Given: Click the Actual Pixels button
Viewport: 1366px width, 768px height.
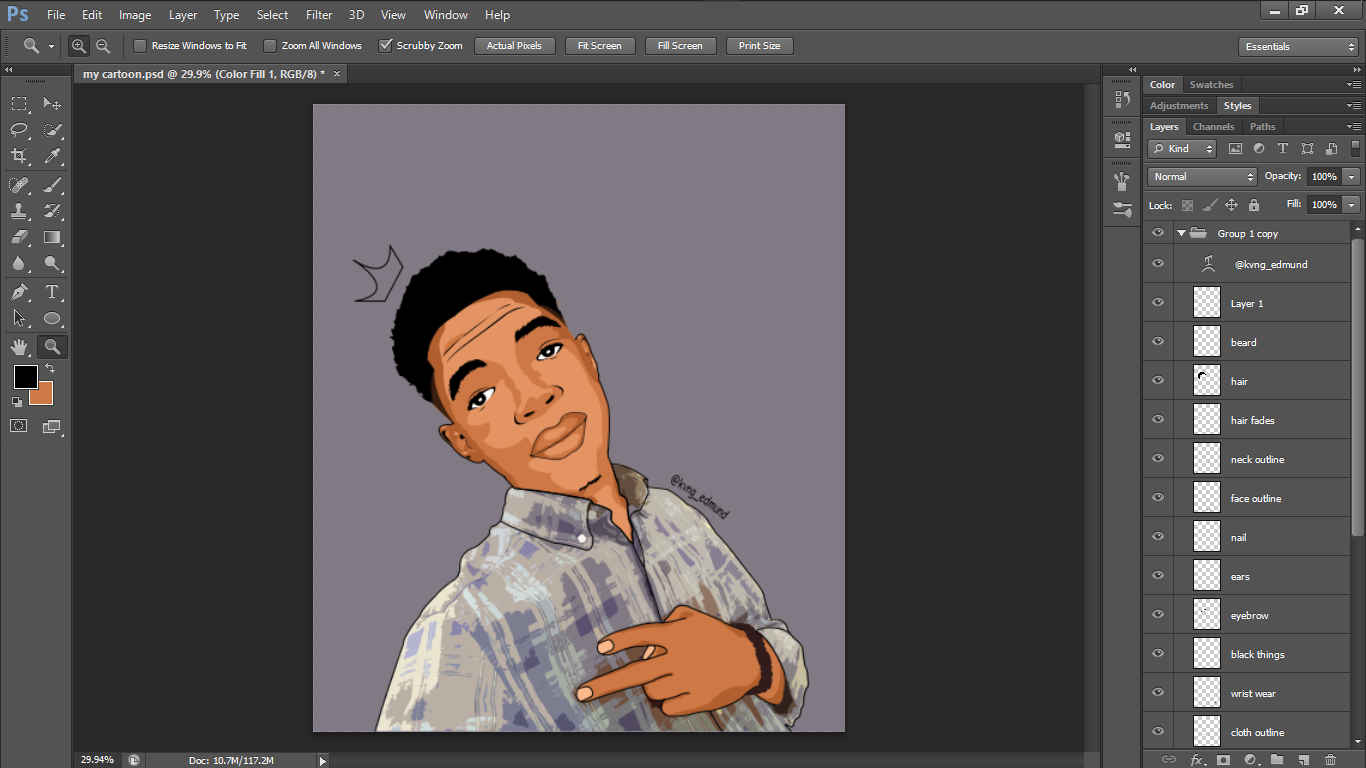Looking at the screenshot, I should click(x=514, y=46).
